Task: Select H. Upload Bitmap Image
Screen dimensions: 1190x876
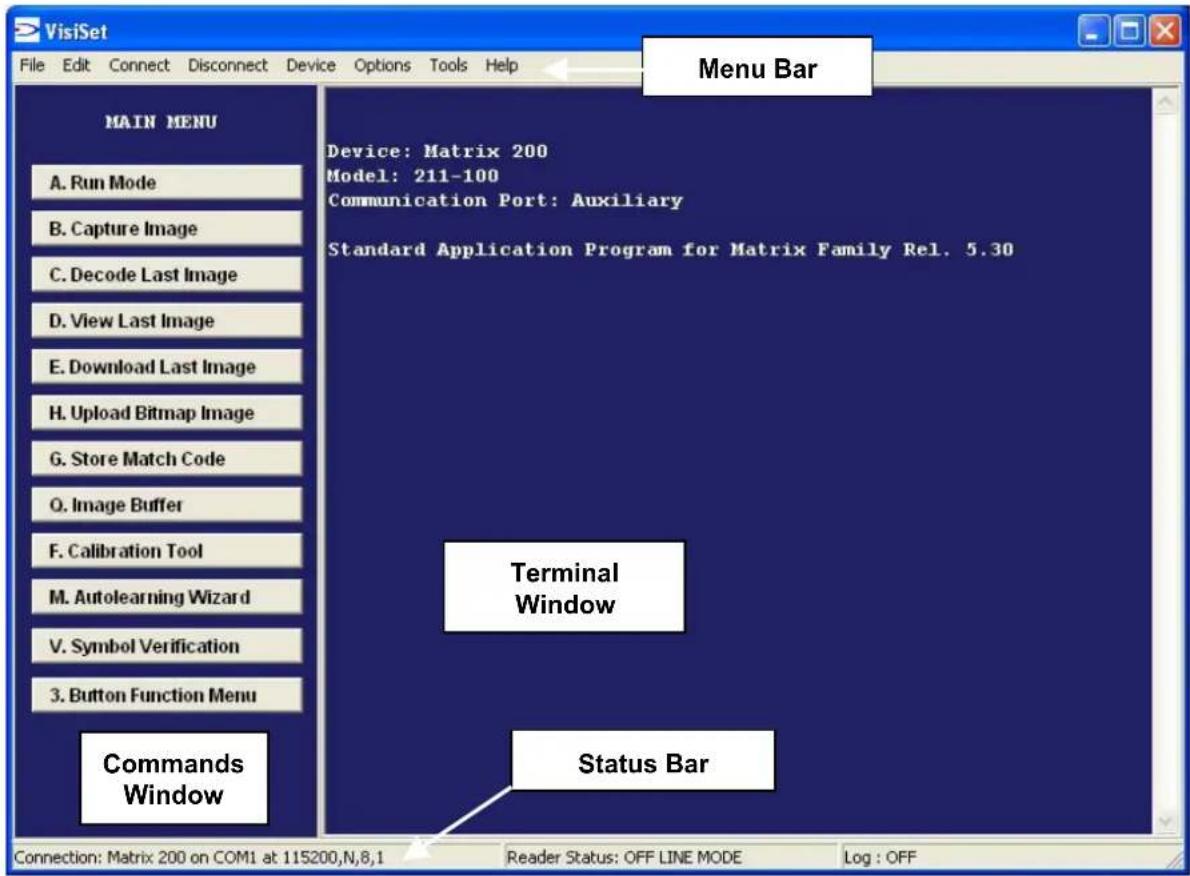Action: pyautogui.click(x=166, y=413)
